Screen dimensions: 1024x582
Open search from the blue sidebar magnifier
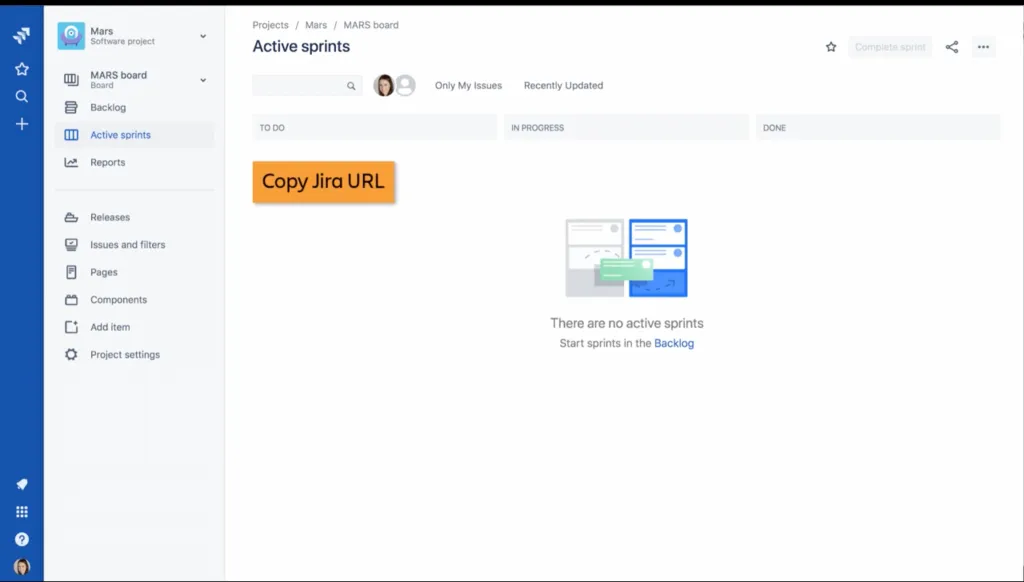point(22,97)
